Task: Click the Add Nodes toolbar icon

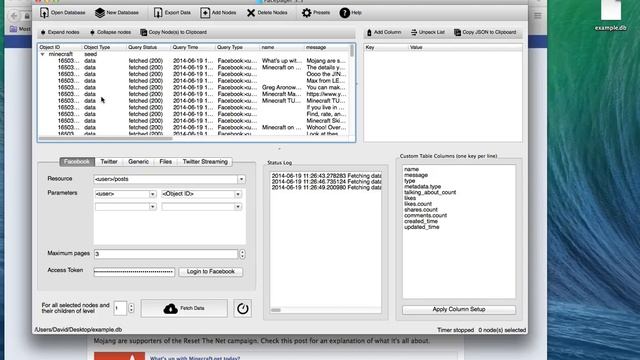Action: pyautogui.click(x=205, y=13)
